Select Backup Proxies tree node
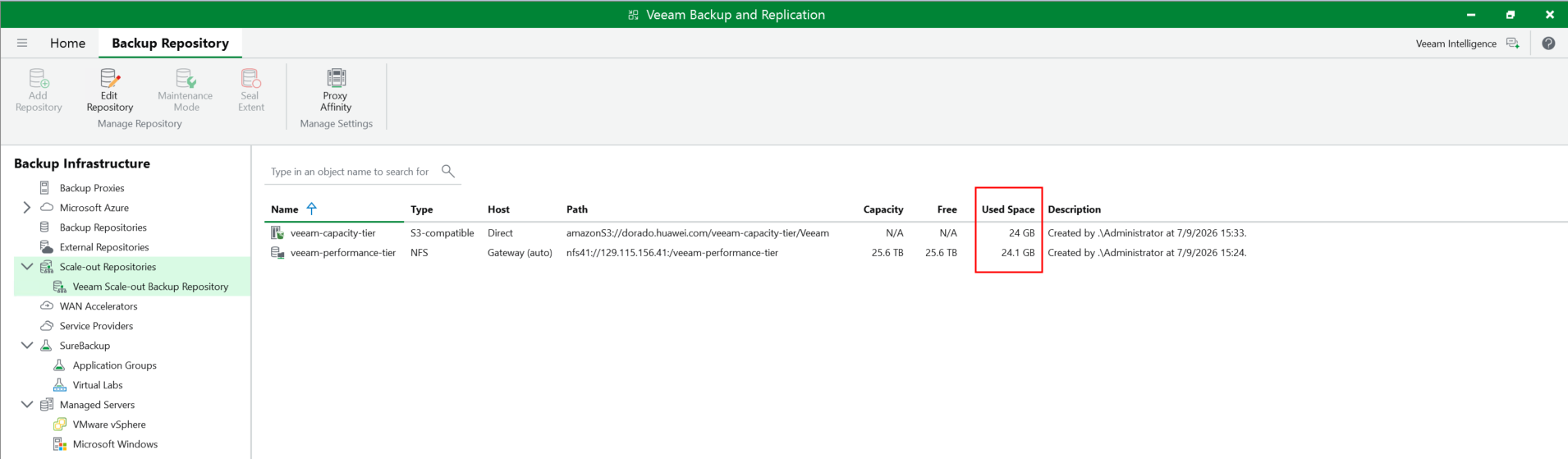This screenshot has height=459, width=1568. coord(92,188)
